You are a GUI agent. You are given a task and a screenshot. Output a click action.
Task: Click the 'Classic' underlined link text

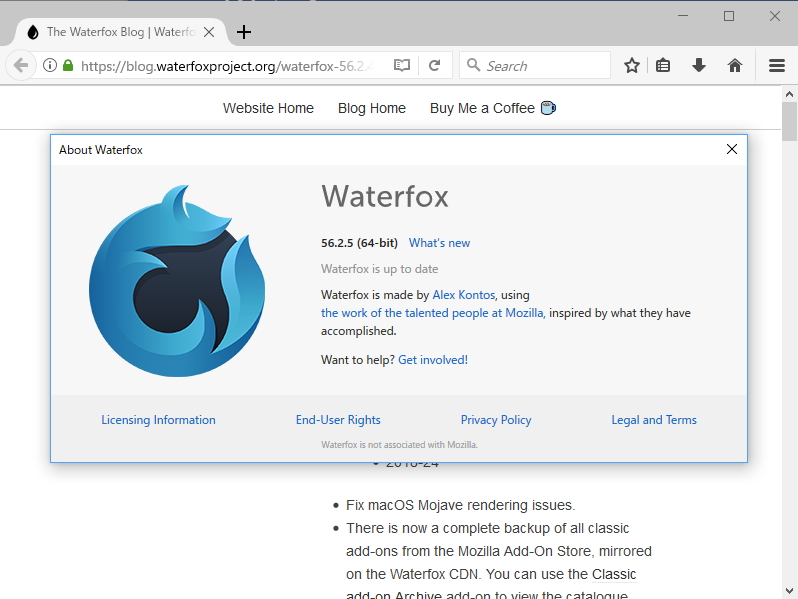click(x=614, y=574)
